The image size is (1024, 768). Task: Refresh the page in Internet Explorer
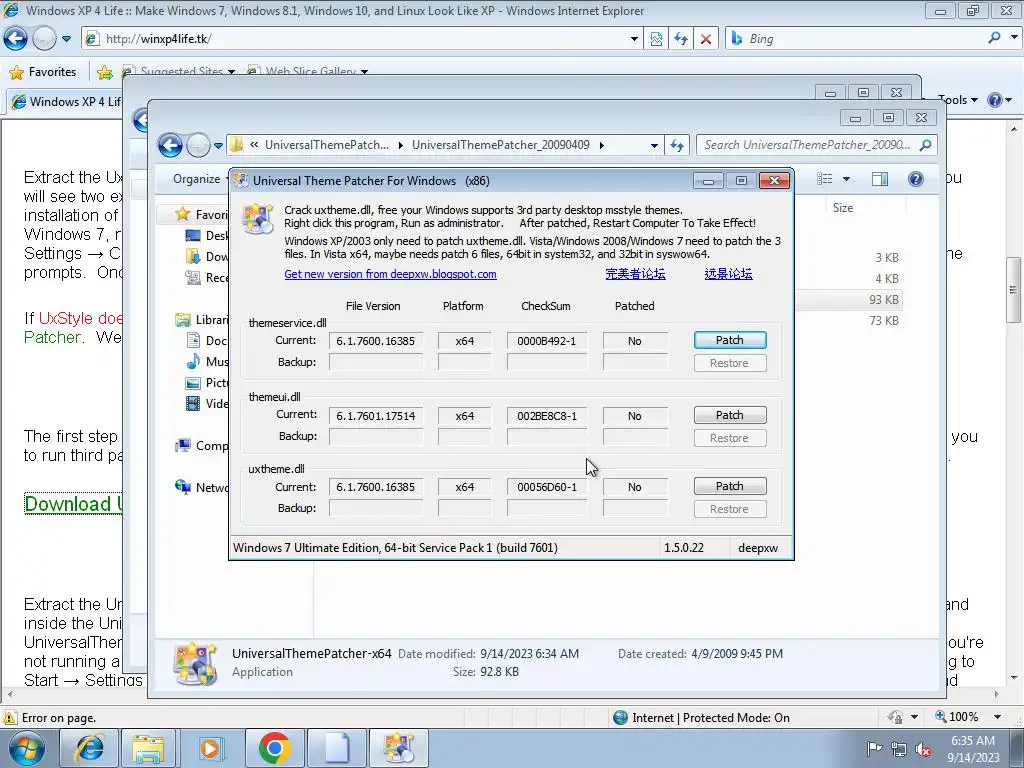point(680,39)
